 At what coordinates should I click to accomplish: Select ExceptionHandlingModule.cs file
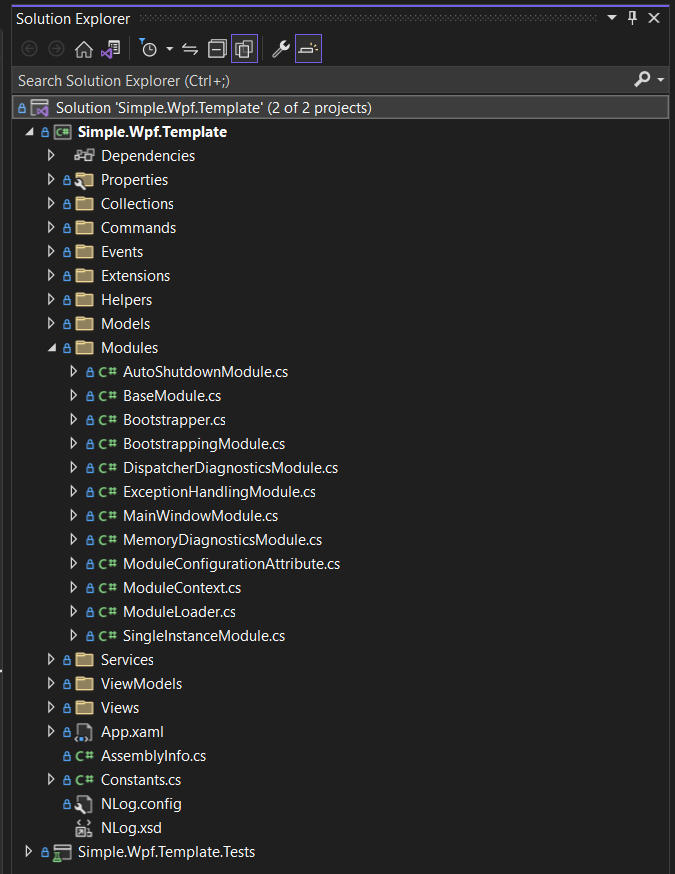pos(219,492)
